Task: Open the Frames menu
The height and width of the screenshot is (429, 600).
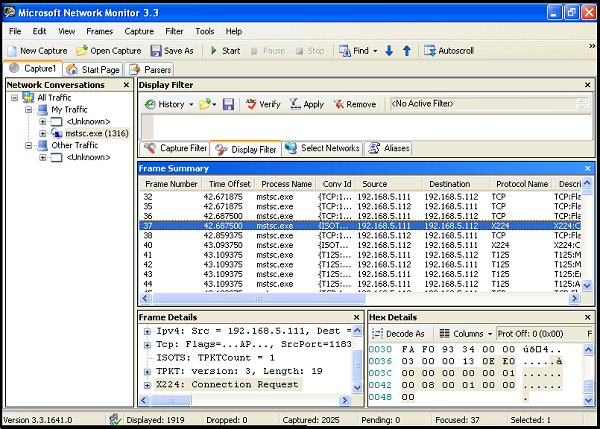Action: (x=99, y=31)
